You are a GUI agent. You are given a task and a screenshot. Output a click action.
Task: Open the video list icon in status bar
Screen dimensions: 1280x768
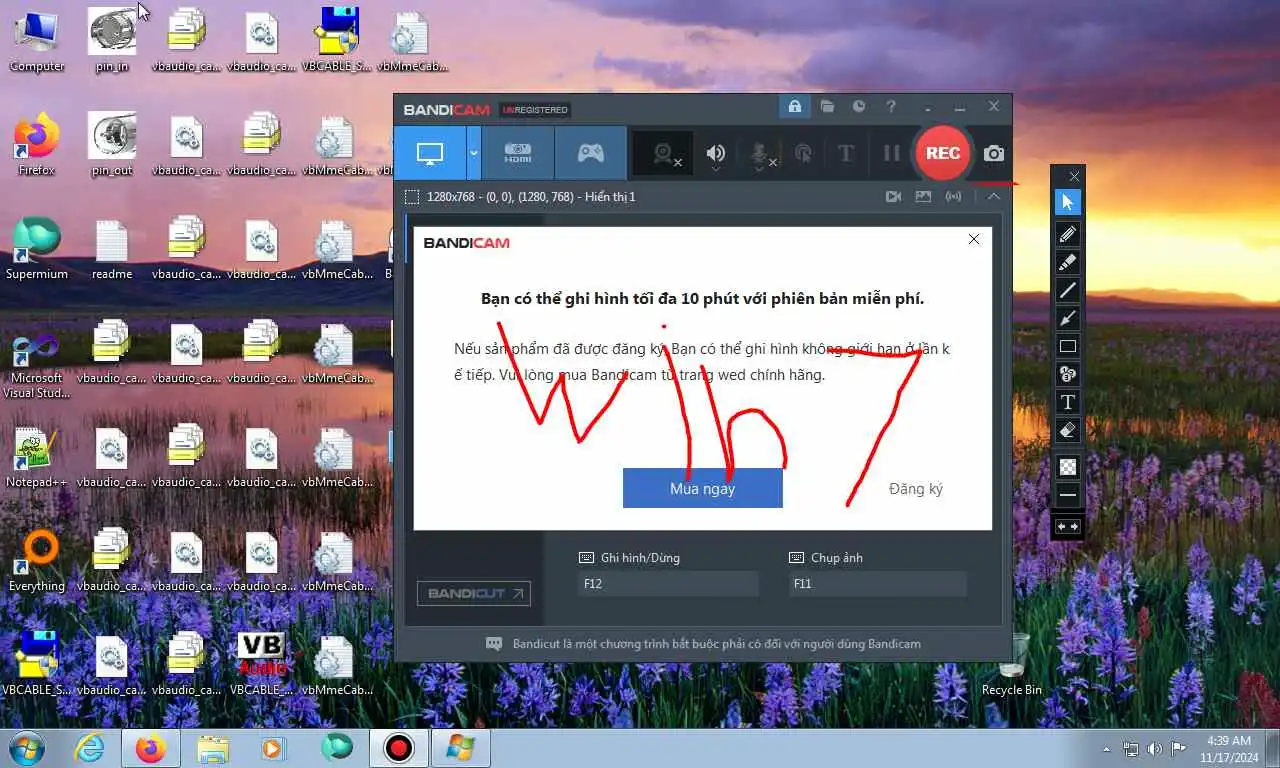tap(893, 197)
